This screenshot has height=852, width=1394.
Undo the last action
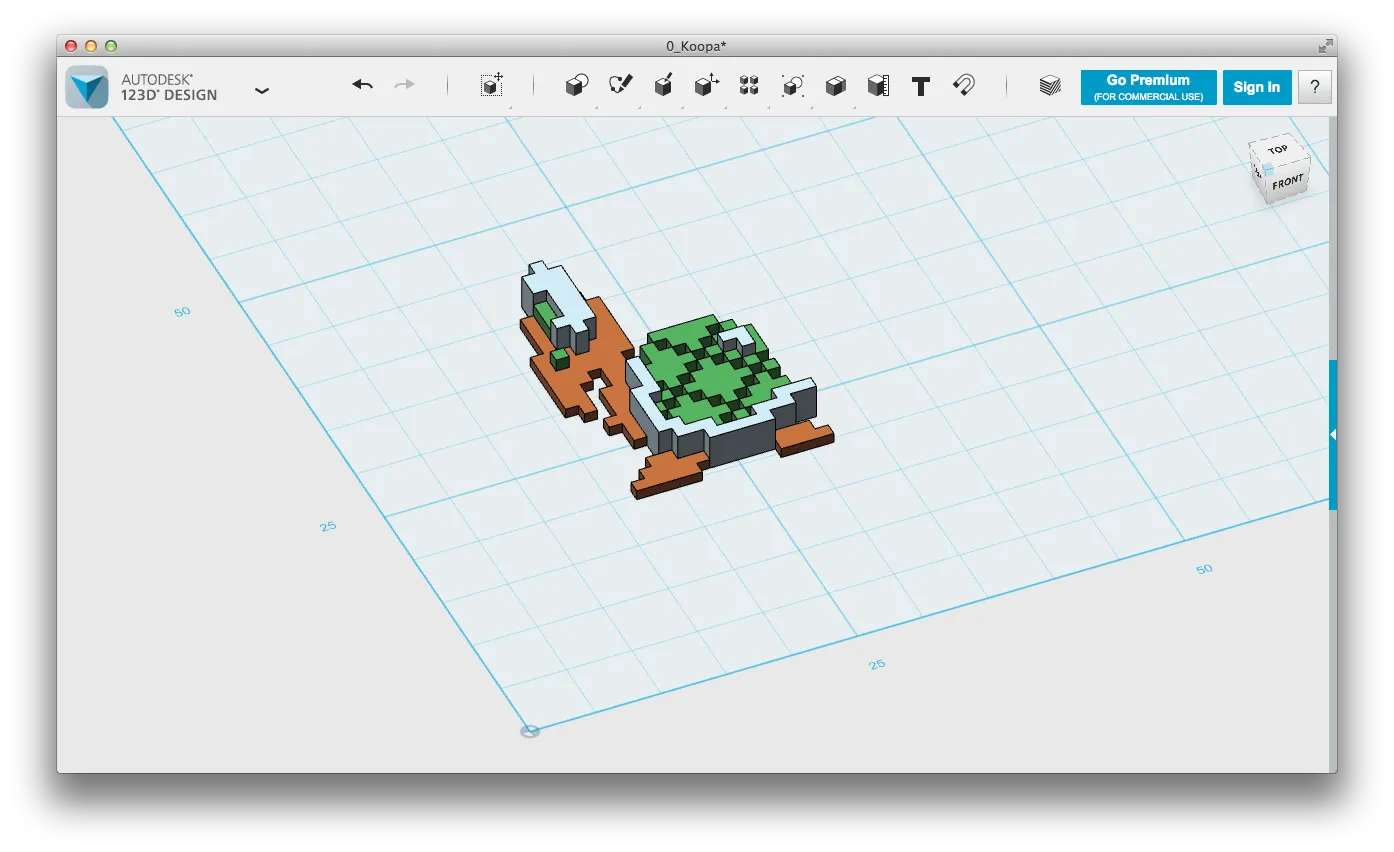362,86
